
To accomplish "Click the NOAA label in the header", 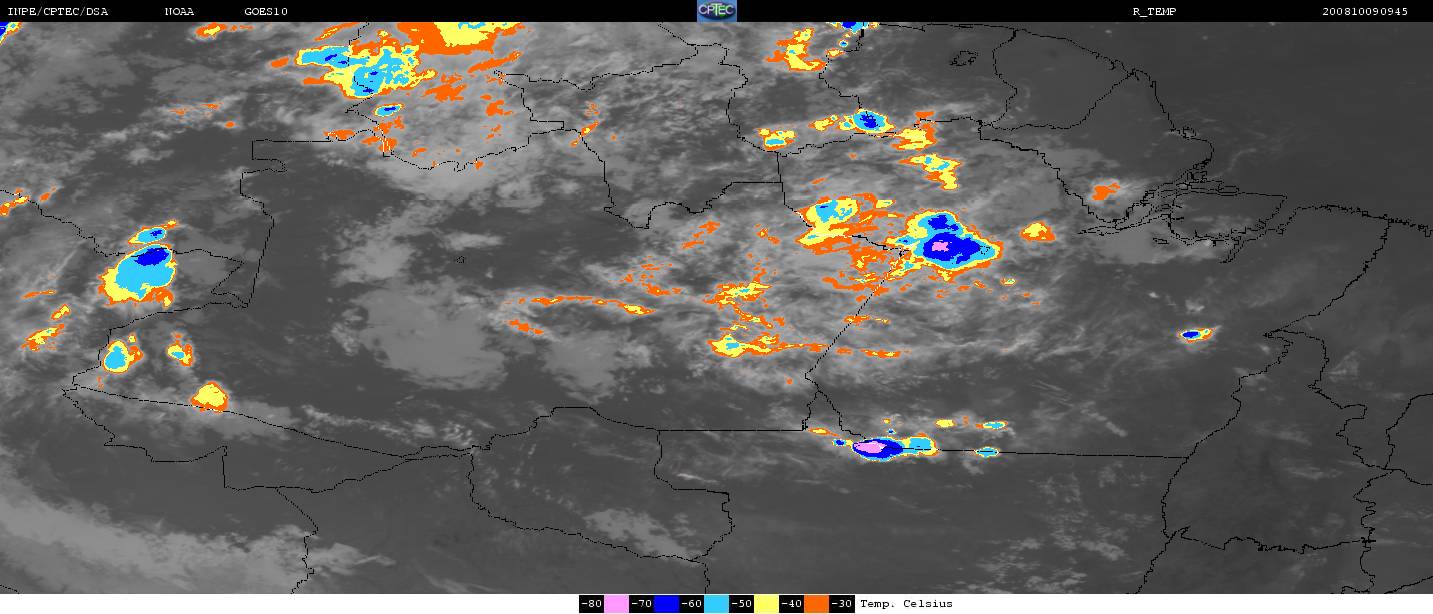I will (179, 12).
